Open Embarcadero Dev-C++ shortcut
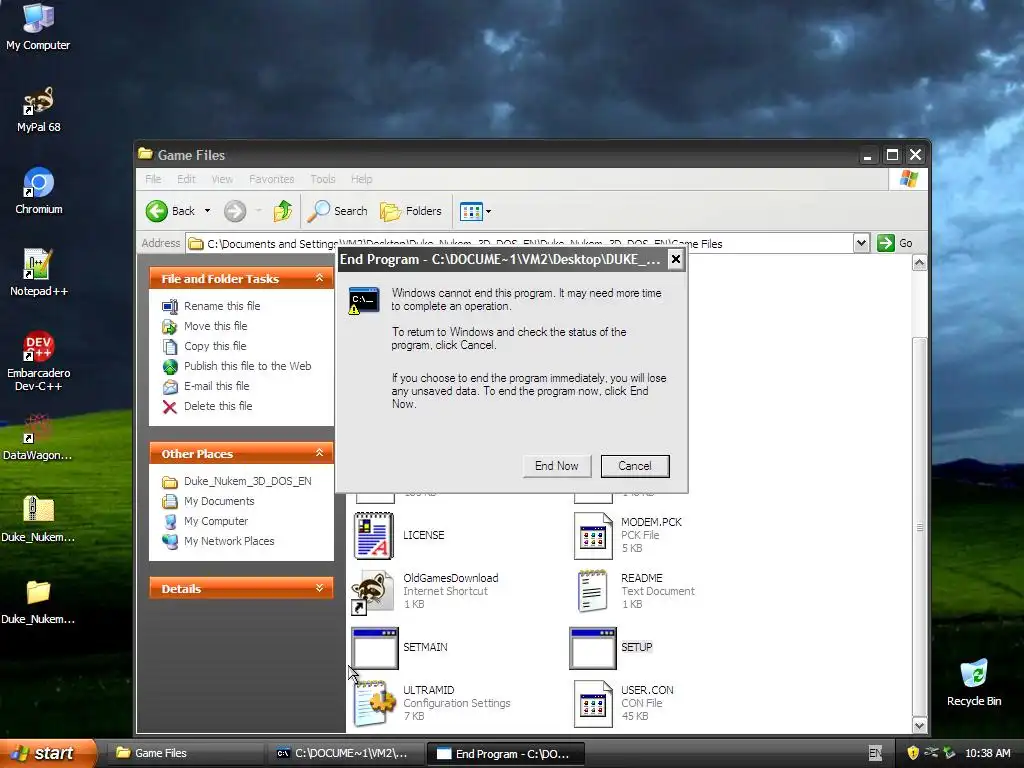 click(38, 361)
